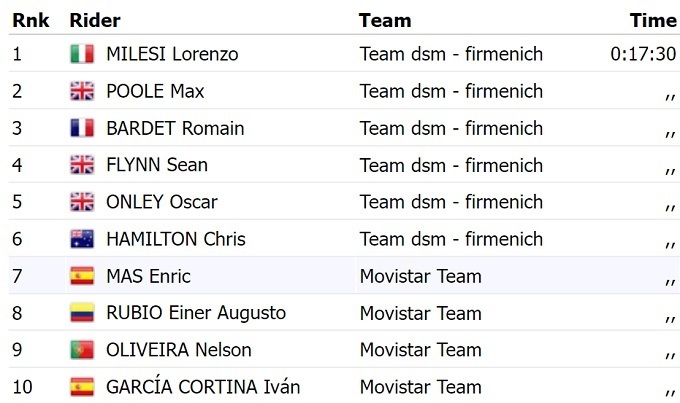Select rider FLYNN Sean
Image resolution: width=680 pixels, height=403 pixels.
pyautogui.click(x=157, y=165)
